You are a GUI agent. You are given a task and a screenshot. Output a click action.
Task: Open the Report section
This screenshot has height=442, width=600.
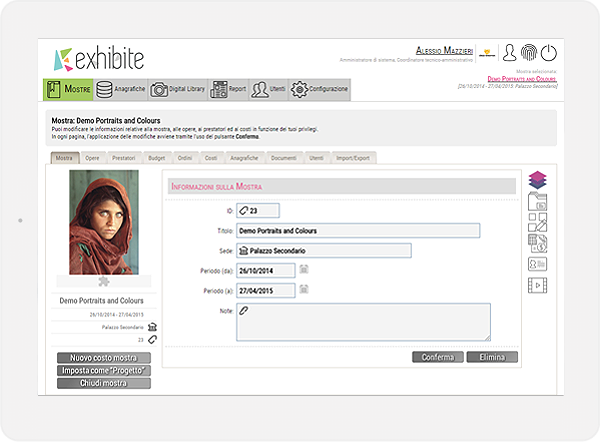pos(228,90)
